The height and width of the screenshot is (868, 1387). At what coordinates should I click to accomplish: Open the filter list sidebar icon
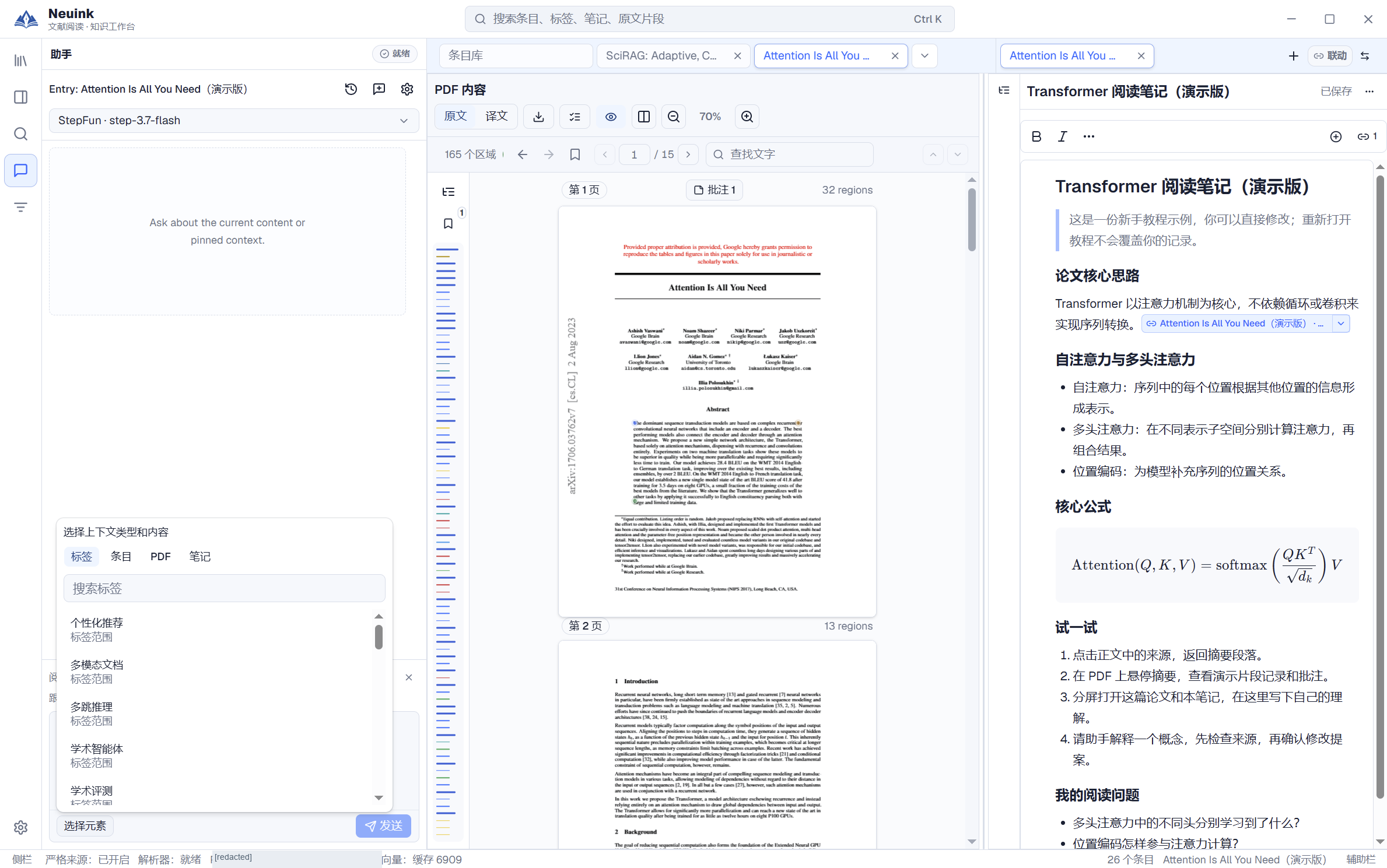click(20, 207)
